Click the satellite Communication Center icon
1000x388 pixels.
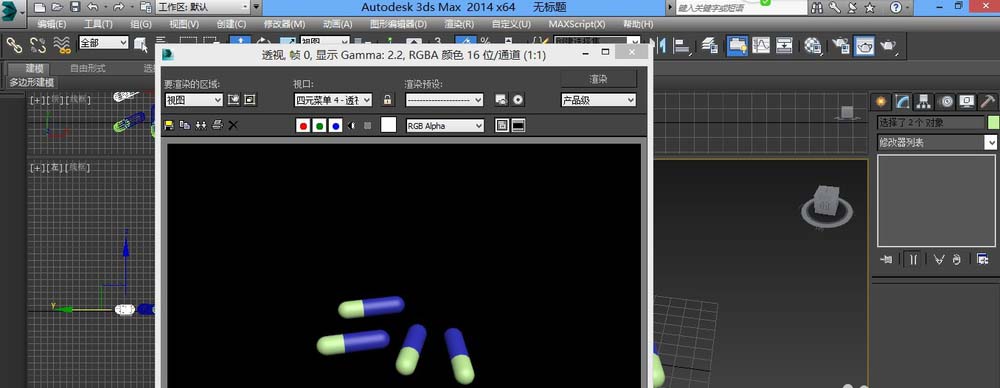[852, 8]
